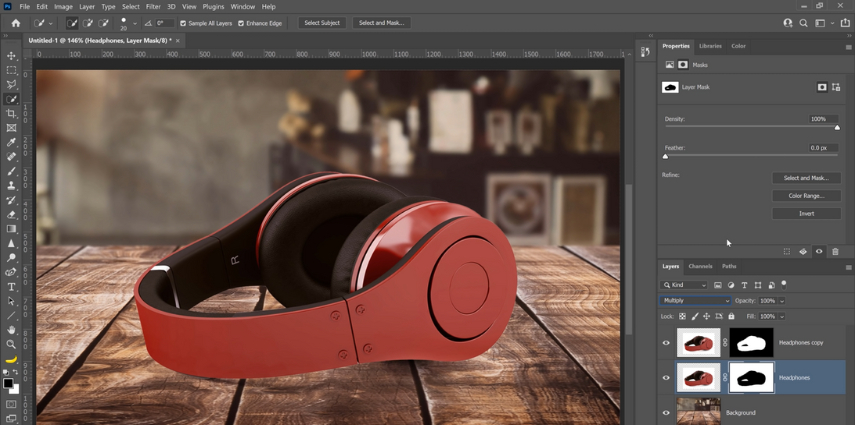
Task: Toggle visibility of the Background layer
Action: coord(666,412)
